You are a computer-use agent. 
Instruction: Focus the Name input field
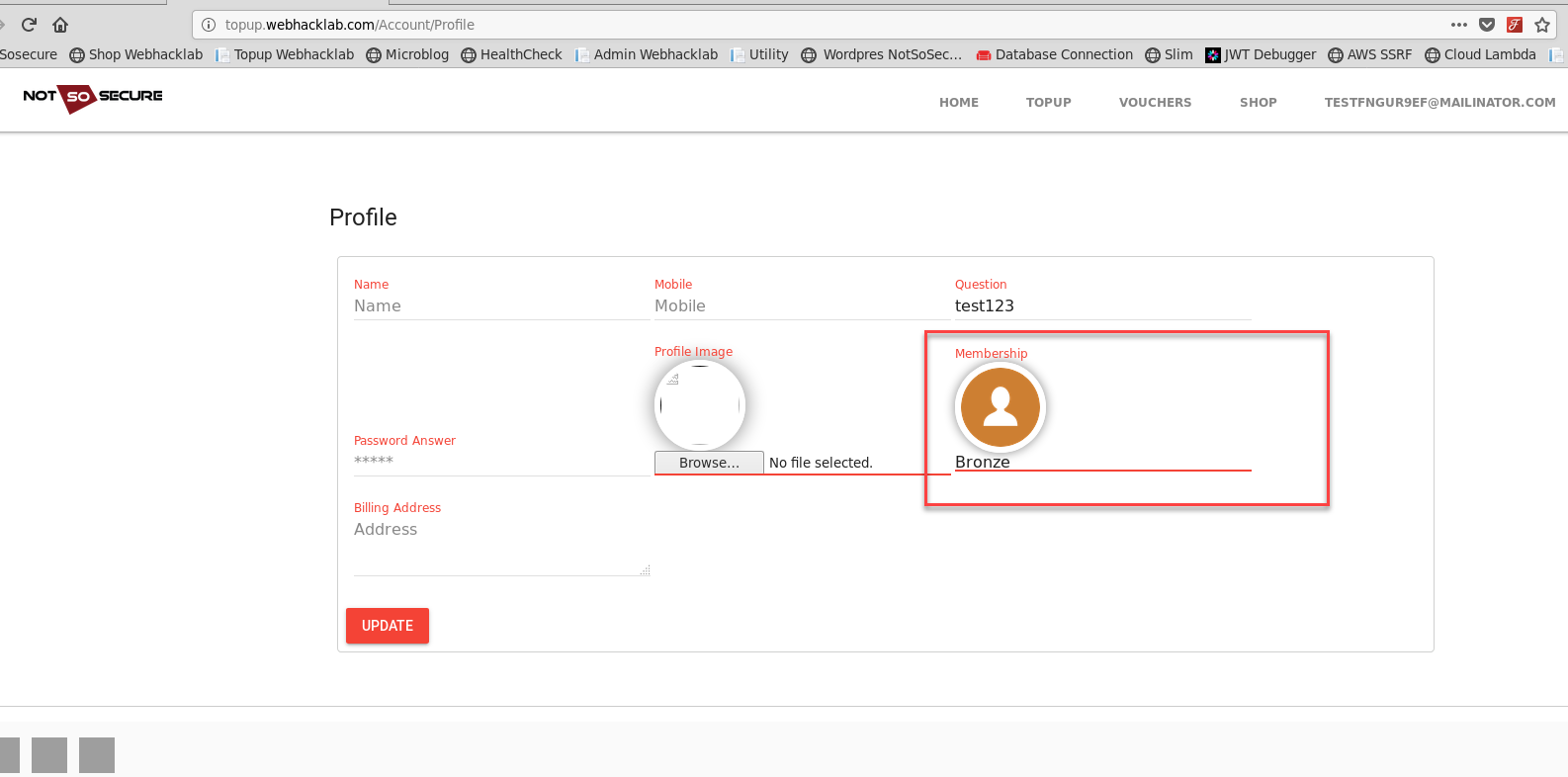click(500, 306)
